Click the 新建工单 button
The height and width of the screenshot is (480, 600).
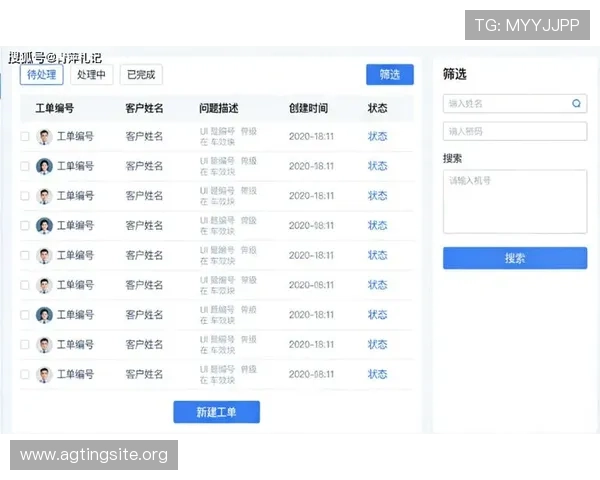pyautogui.click(x=217, y=412)
